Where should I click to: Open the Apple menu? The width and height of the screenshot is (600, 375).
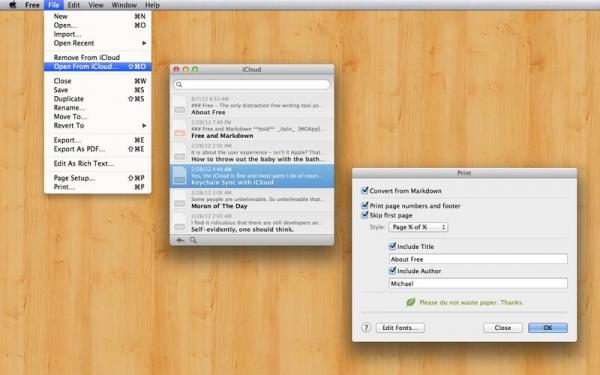click(12, 5)
